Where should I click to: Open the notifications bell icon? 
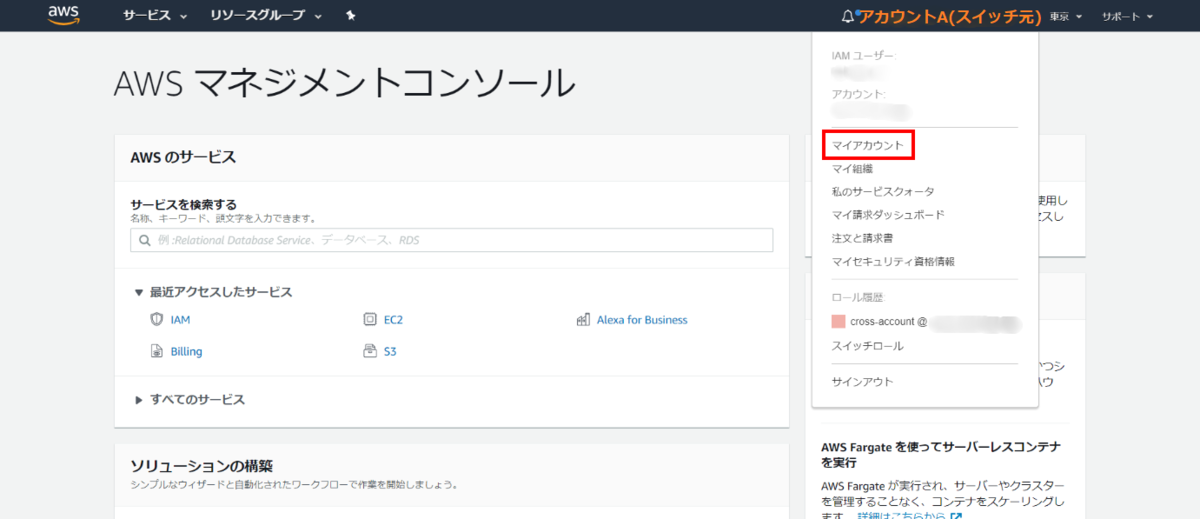tap(849, 17)
